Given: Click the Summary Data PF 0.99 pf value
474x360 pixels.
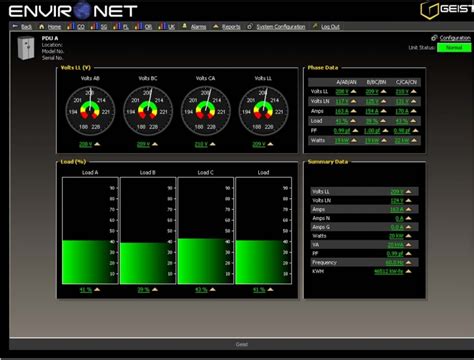Looking at the screenshot, I should coord(395,254).
